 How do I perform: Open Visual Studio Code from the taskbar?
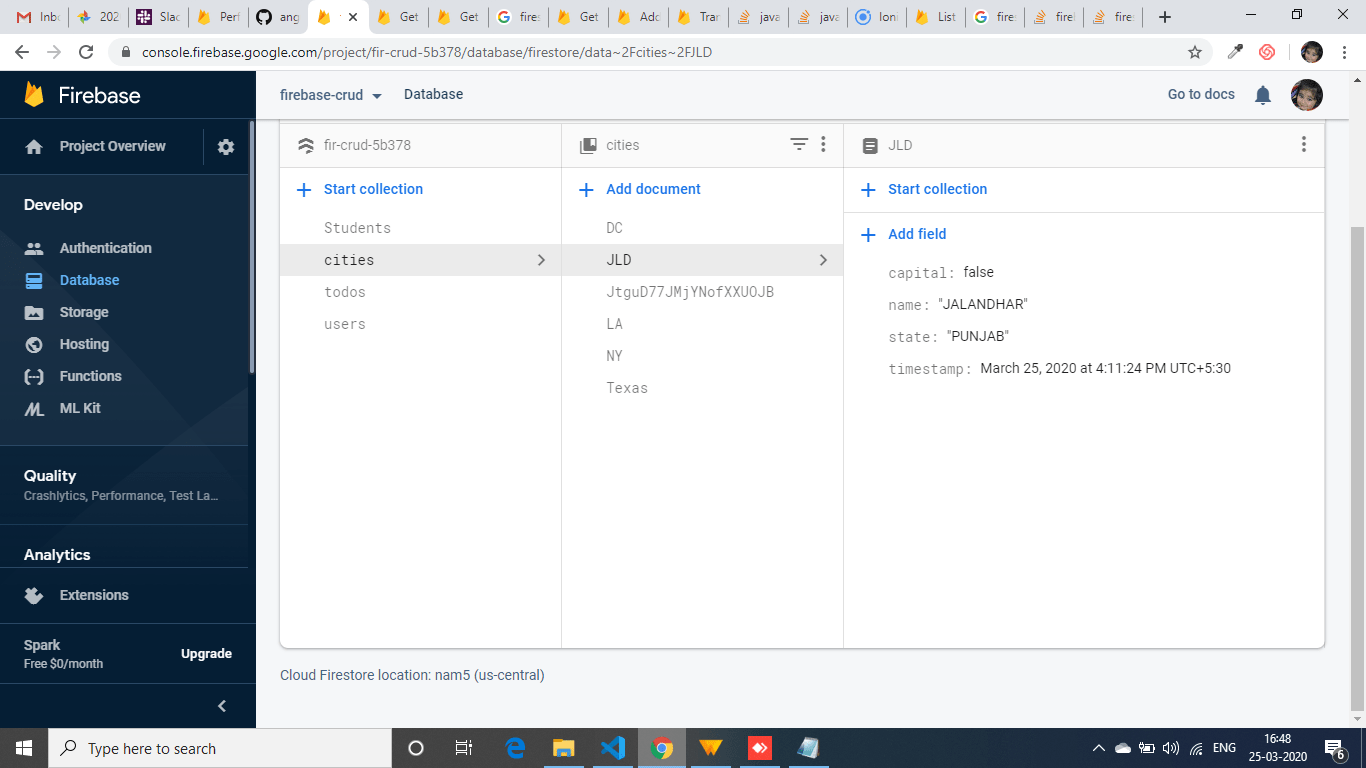(x=613, y=747)
